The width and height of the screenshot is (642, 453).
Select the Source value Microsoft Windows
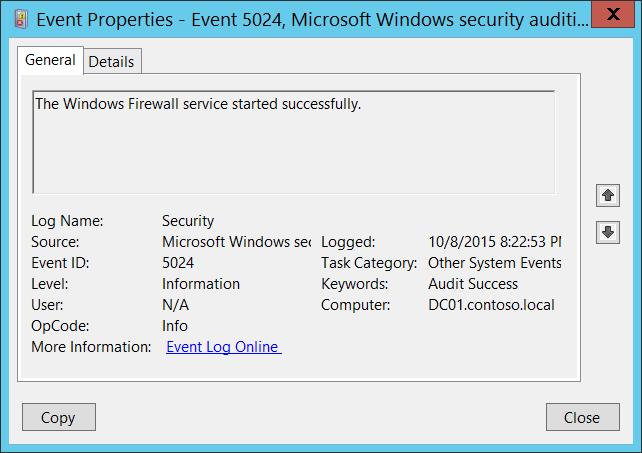pos(236,241)
